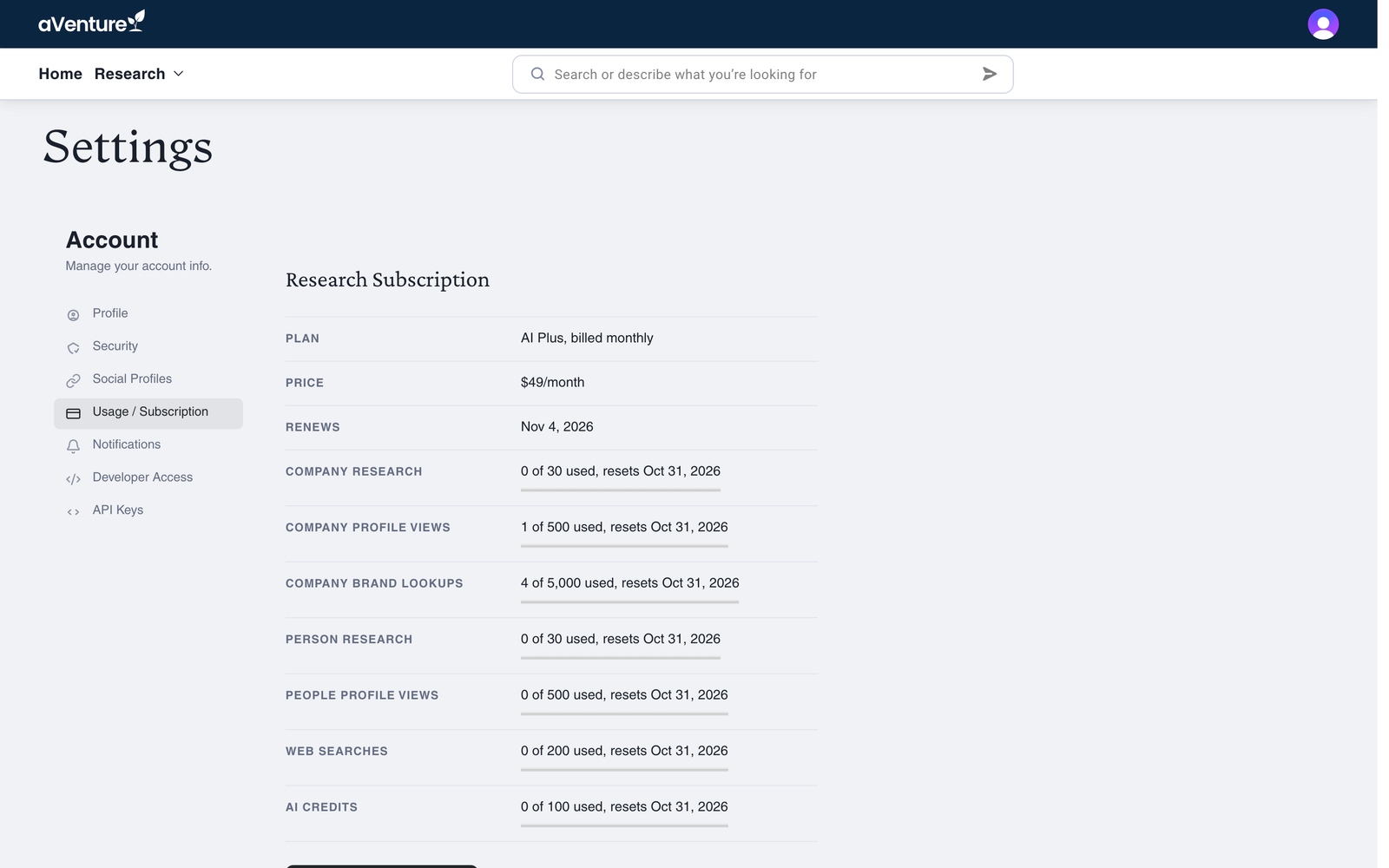Screen dimensions: 1389x868
Task: Click the Social Profiles link icon
Action: tap(73, 380)
